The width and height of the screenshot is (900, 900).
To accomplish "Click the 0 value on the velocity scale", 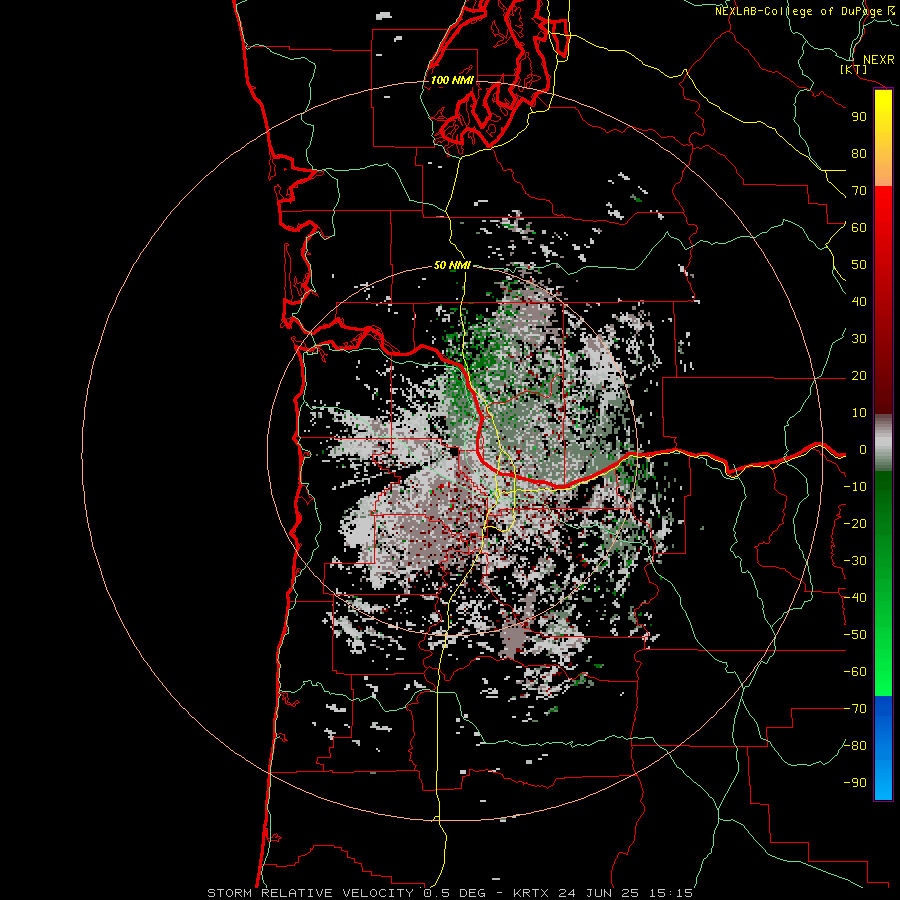I will click(863, 450).
